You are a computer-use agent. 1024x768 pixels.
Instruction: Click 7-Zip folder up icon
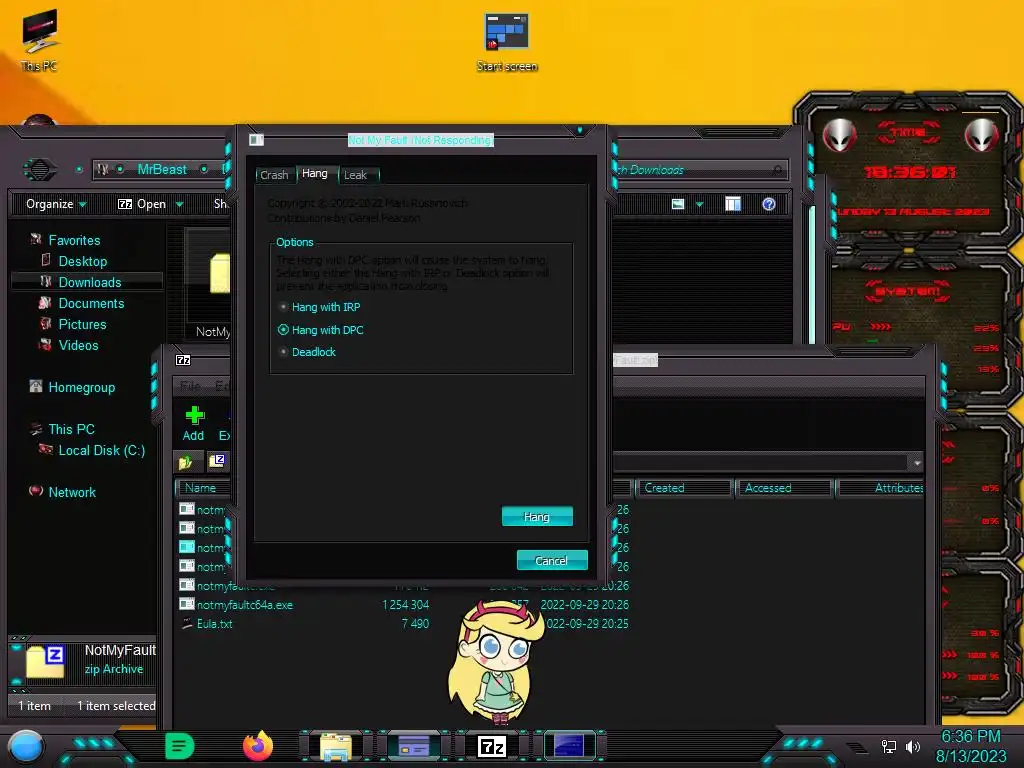click(185, 462)
